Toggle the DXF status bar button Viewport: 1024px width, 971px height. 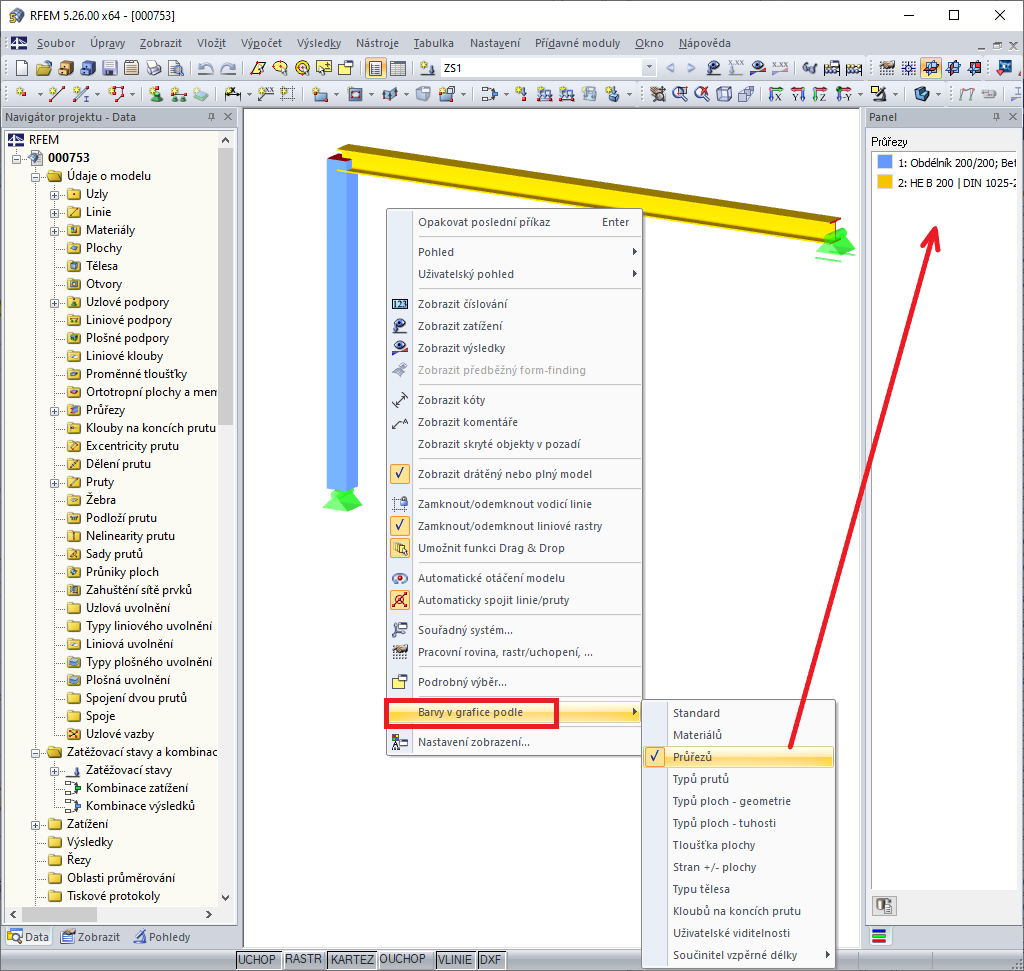490,959
